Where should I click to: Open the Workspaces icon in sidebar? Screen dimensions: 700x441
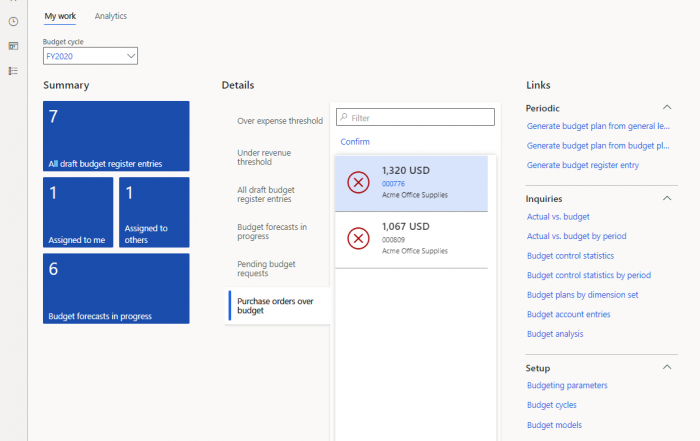coord(13,46)
